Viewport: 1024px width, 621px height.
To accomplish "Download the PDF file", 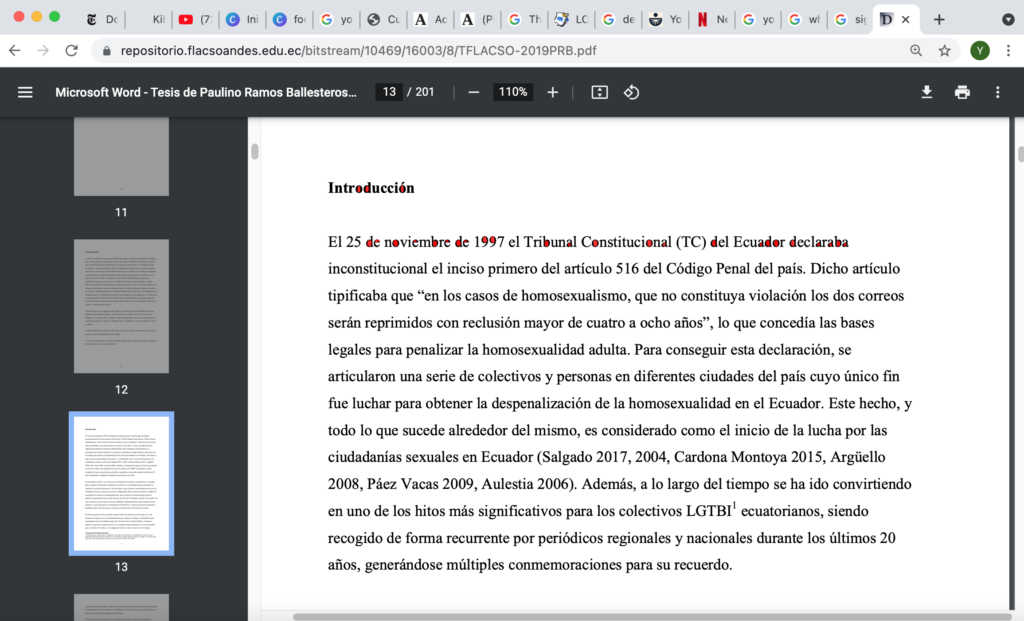I will [926, 92].
